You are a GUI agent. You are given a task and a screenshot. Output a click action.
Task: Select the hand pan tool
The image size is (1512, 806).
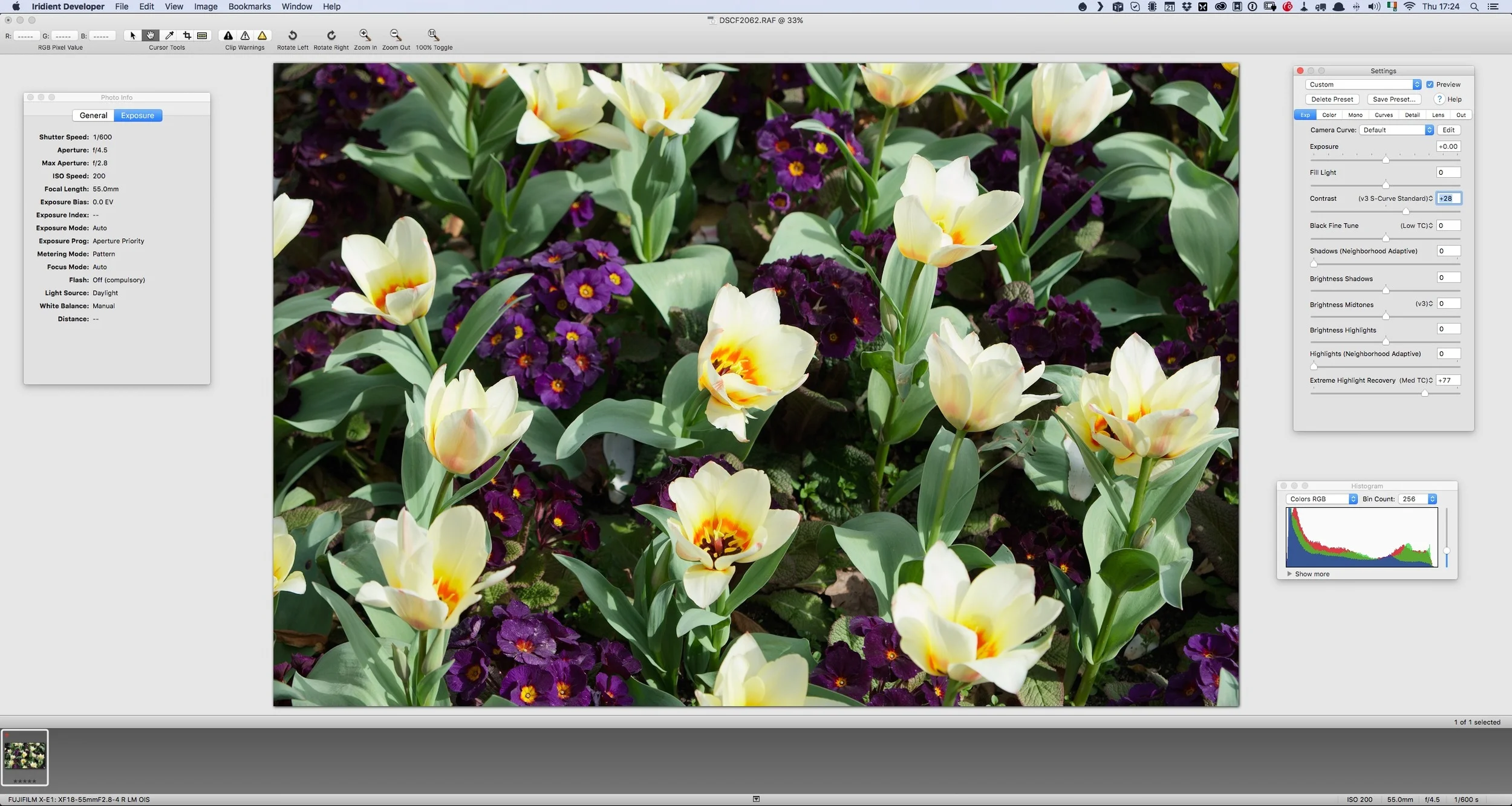click(150, 35)
